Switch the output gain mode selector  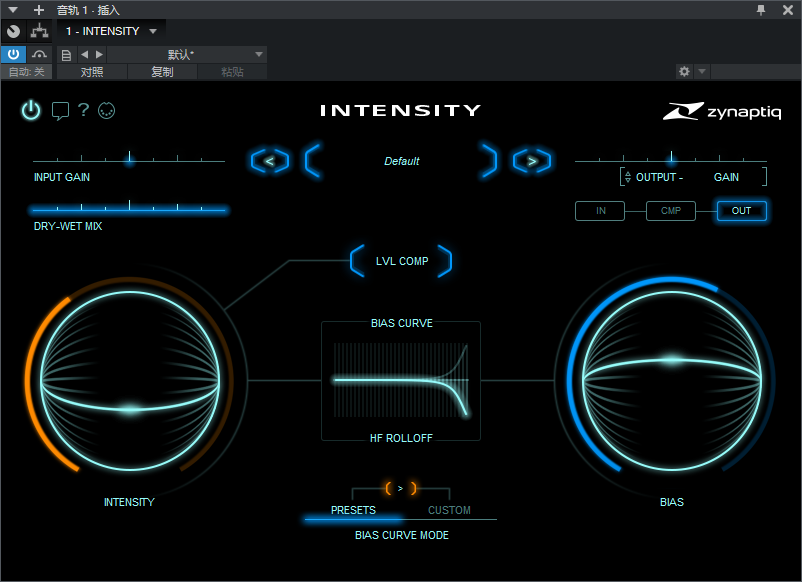pos(628,177)
